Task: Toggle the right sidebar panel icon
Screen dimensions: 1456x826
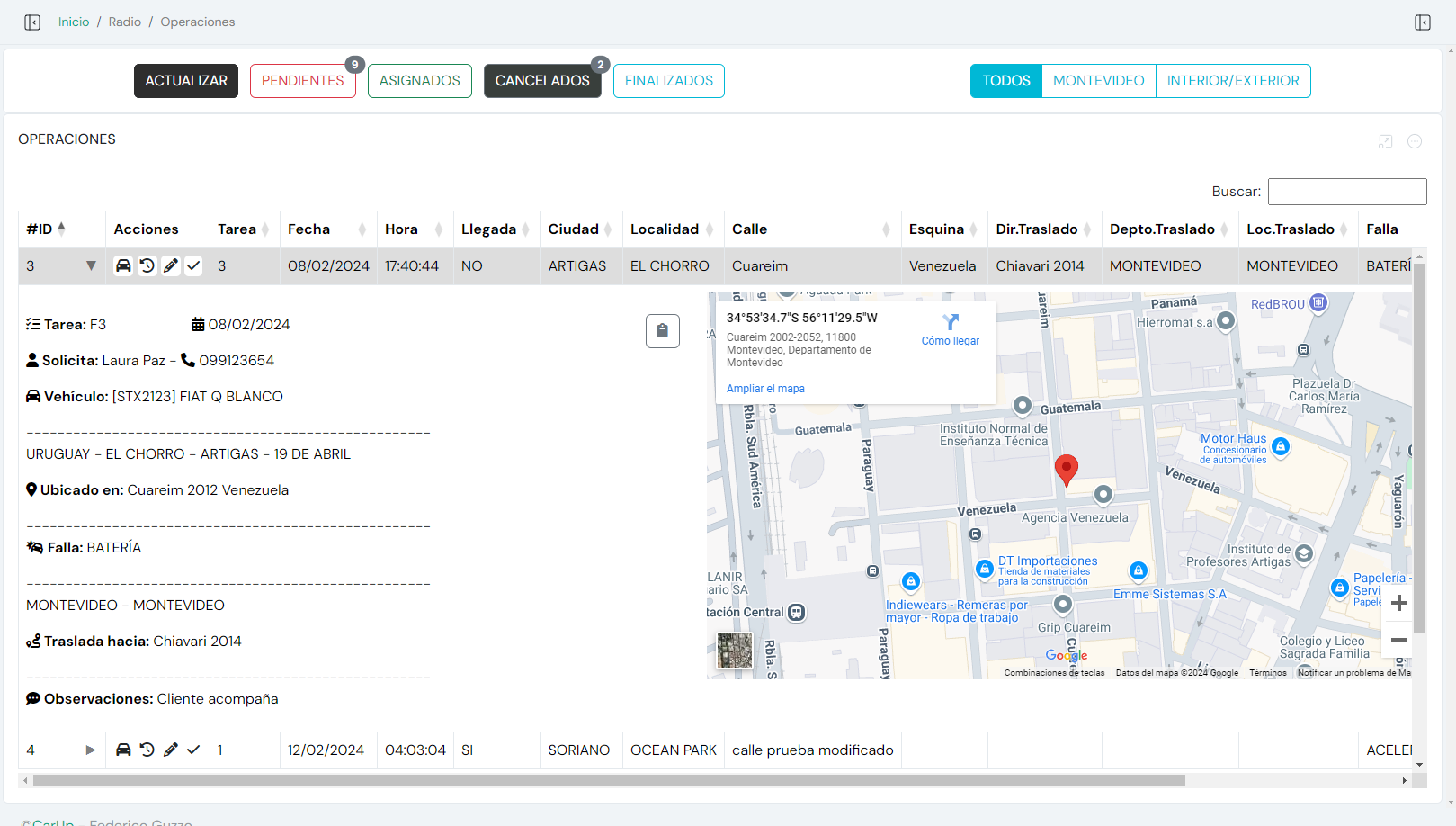Action: coord(1423,22)
